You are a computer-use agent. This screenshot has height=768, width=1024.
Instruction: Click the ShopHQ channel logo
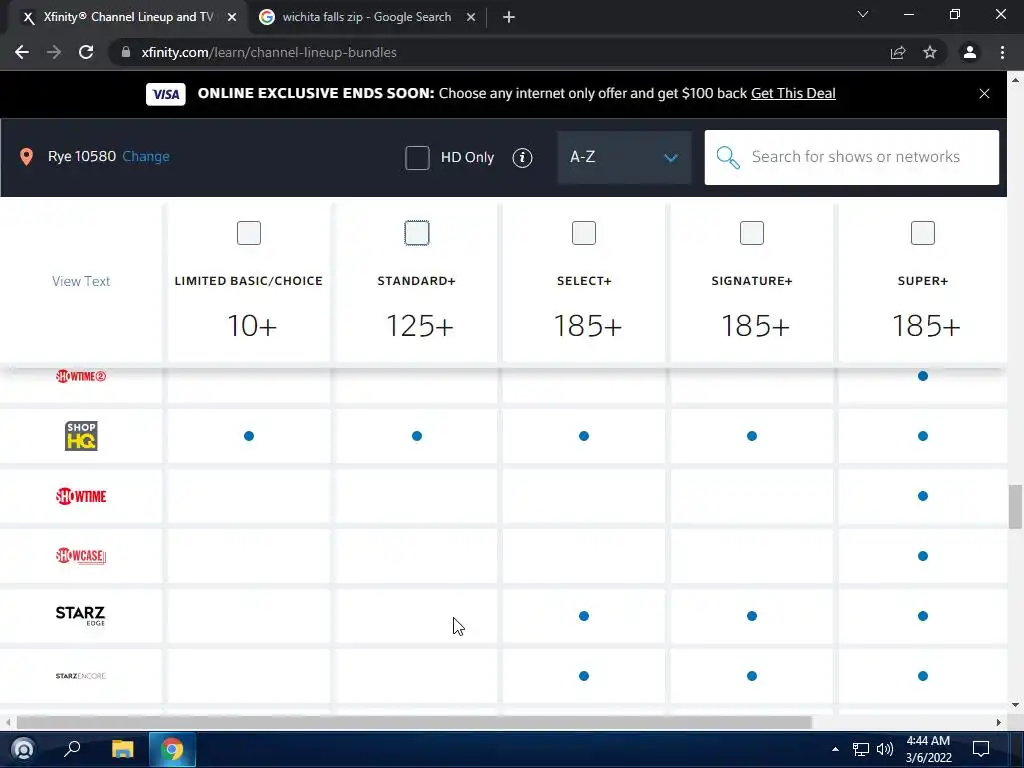coord(81,436)
